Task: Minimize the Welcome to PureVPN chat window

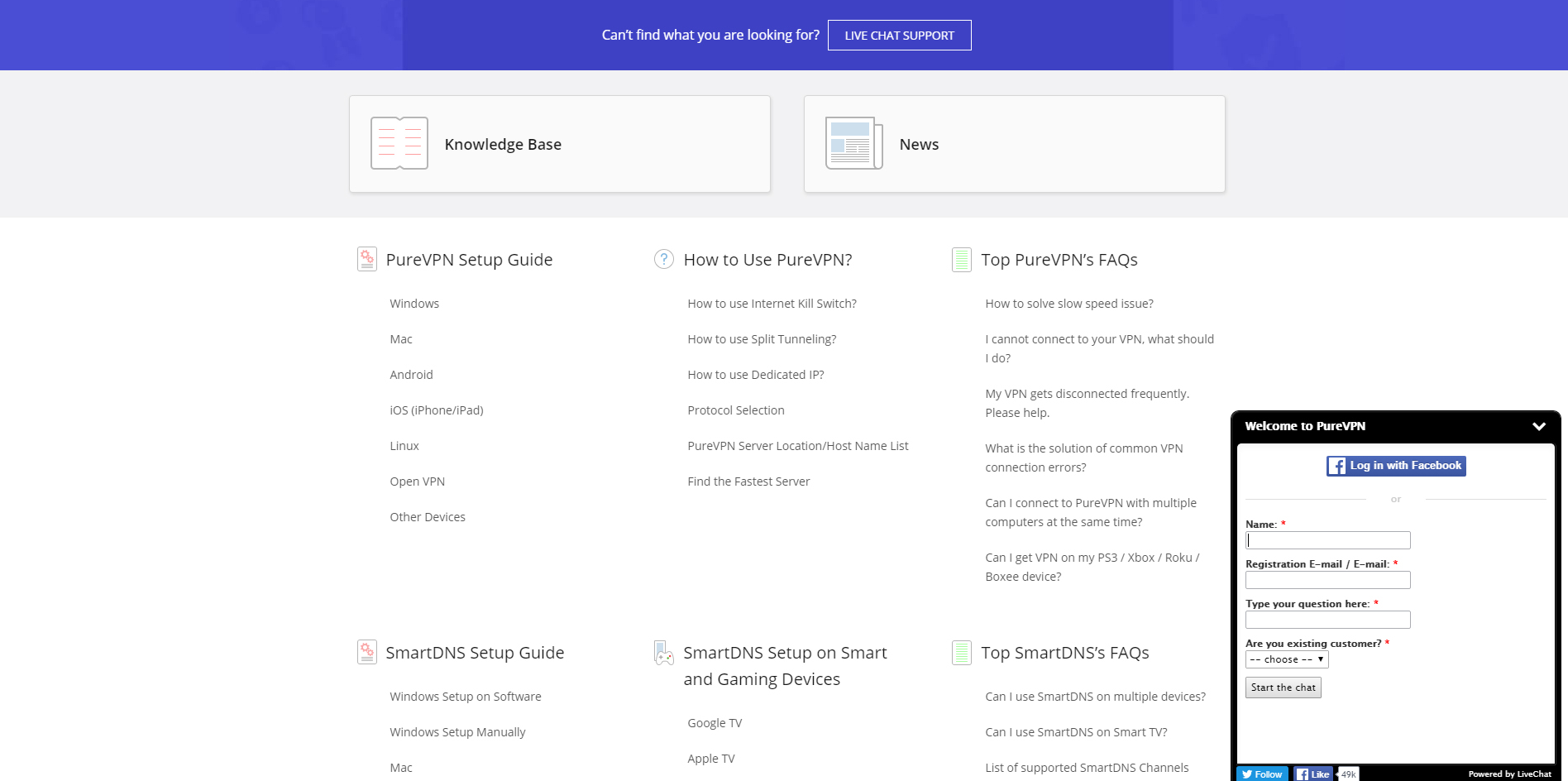Action: [x=1538, y=427]
